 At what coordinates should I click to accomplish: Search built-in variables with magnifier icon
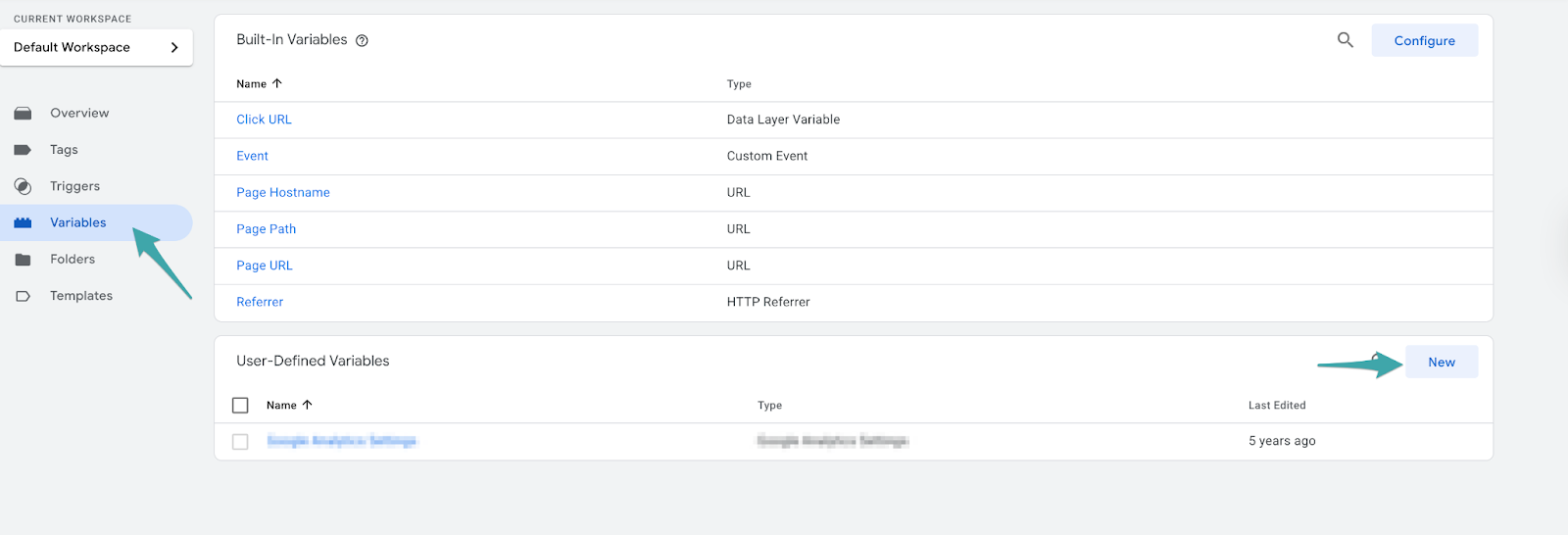tap(1346, 40)
